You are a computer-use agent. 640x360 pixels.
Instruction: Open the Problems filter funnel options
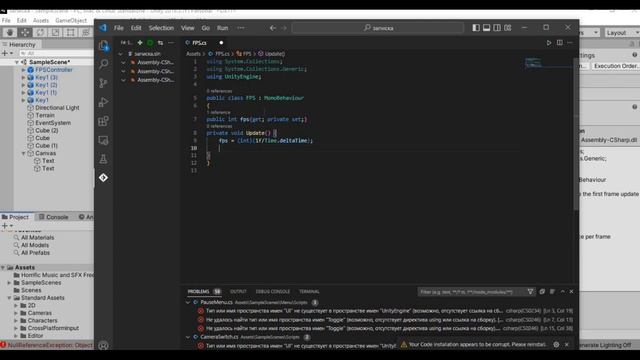pyautogui.click(x=530, y=291)
